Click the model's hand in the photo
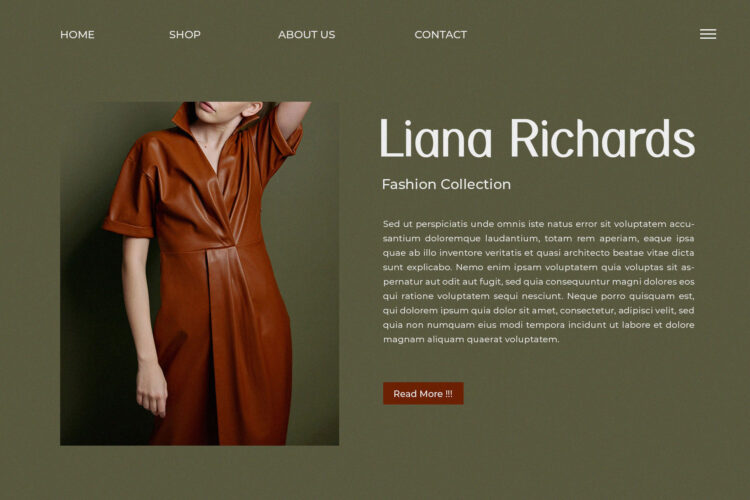Image resolution: width=750 pixels, height=500 pixels. [x=152, y=390]
